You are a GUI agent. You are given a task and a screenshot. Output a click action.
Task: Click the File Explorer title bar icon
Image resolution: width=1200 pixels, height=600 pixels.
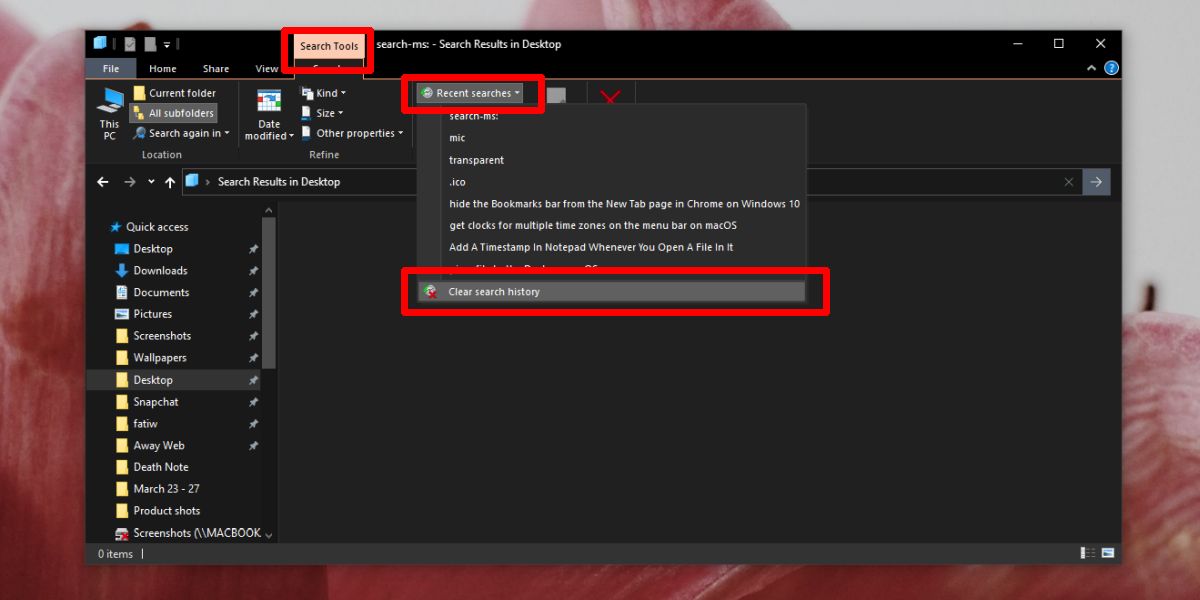100,43
